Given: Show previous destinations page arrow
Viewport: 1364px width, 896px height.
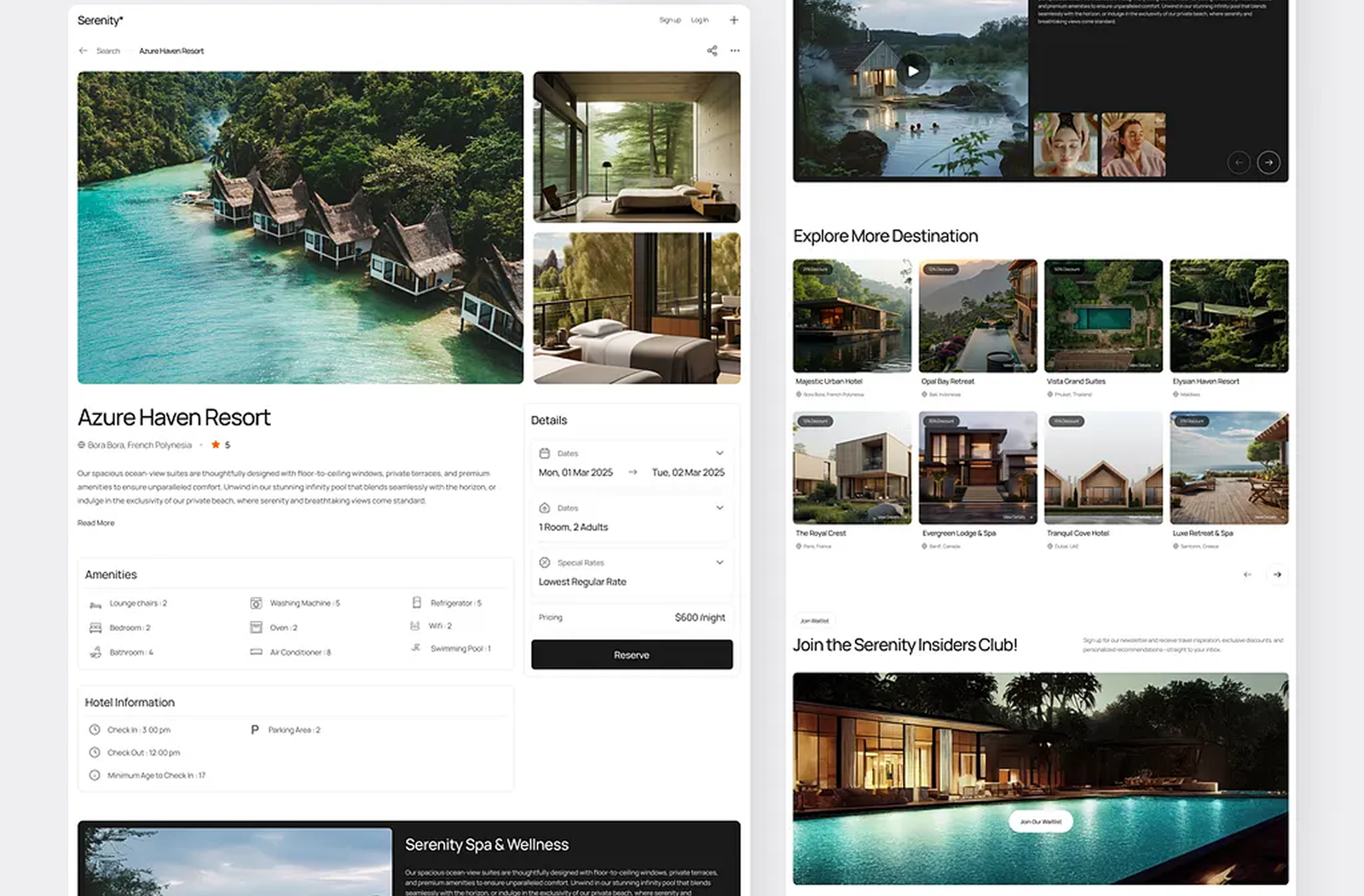Looking at the screenshot, I should [x=1247, y=575].
